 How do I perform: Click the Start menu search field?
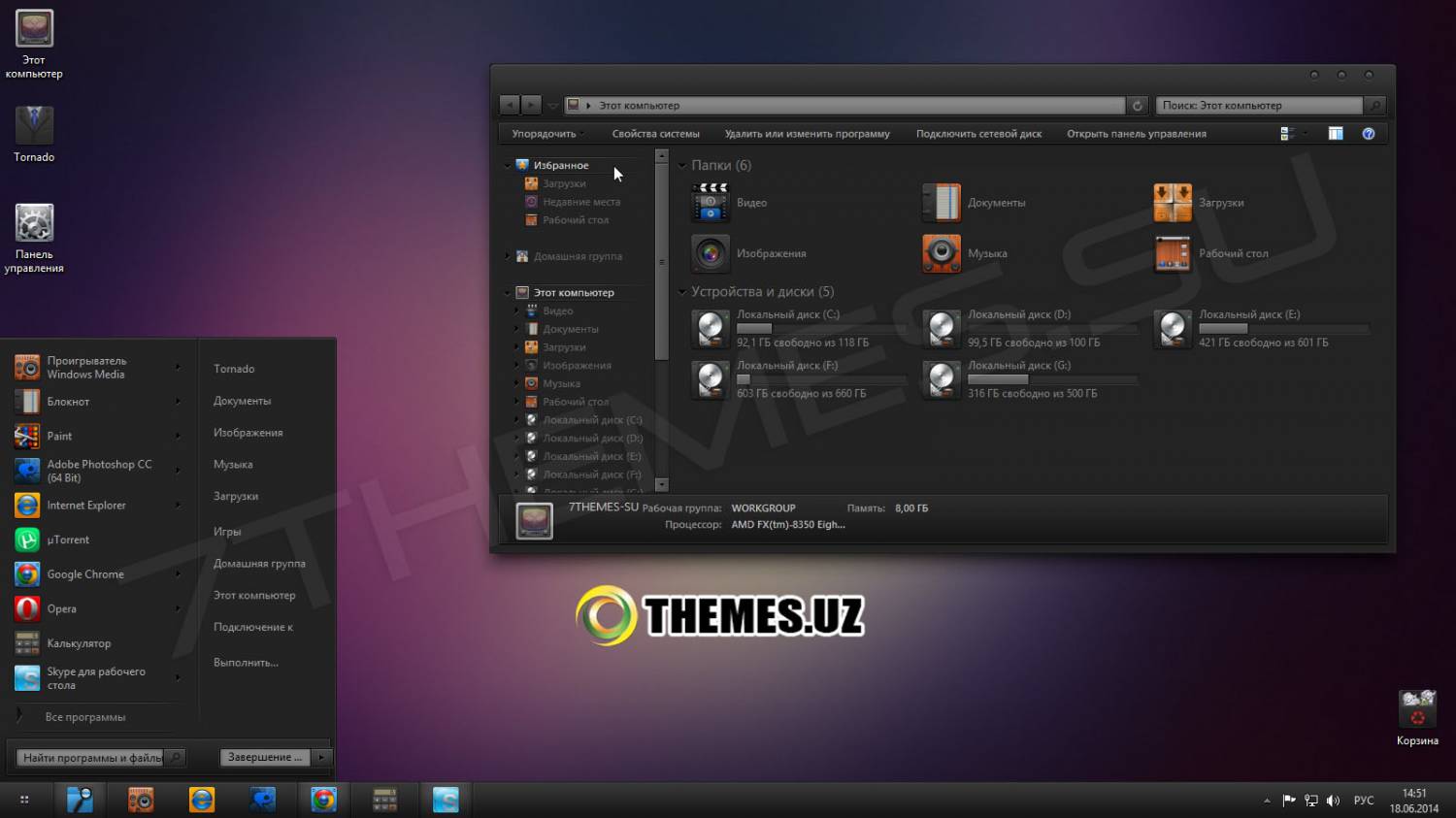click(x=91, y=758)
